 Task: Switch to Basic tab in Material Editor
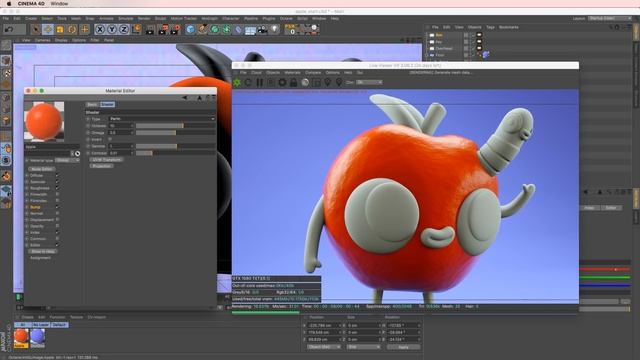(92, 104)
